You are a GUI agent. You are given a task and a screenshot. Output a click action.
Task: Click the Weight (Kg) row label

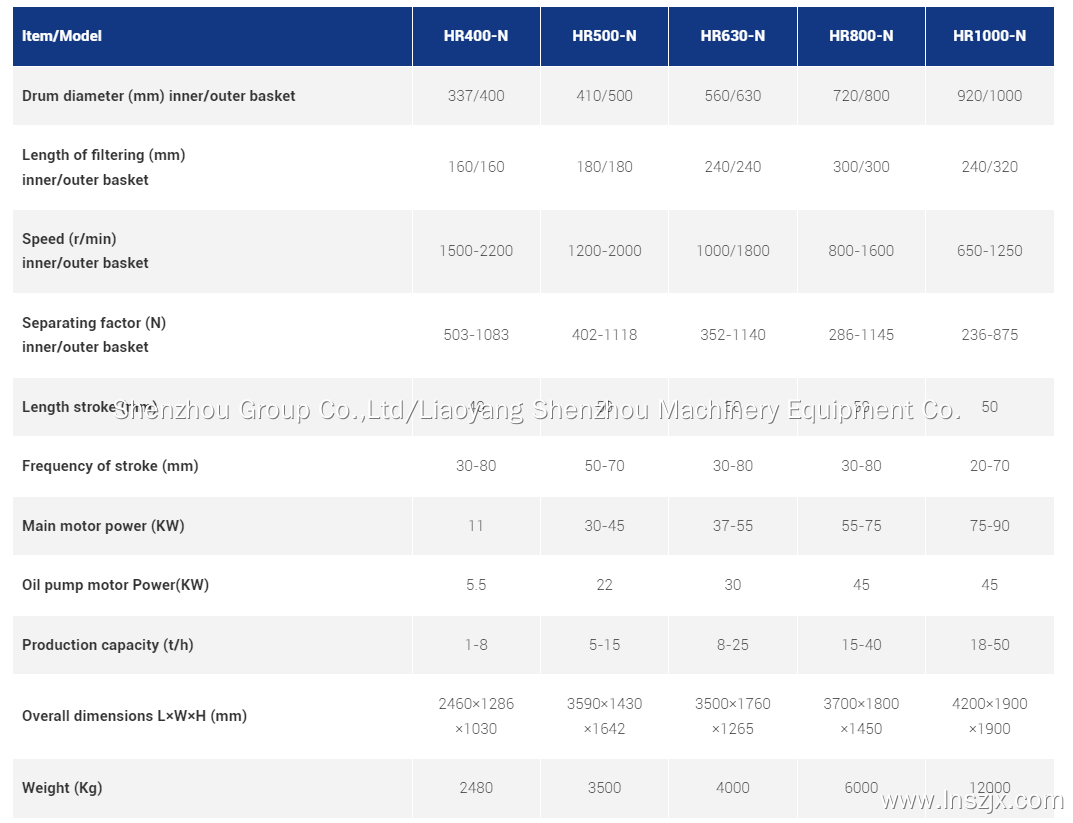click(x=62, y=787)
